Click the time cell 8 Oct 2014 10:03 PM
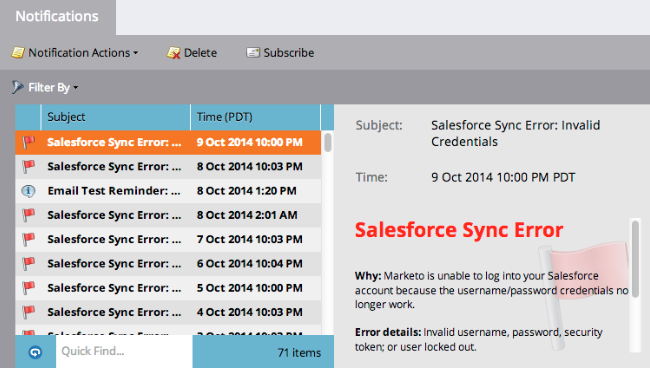Image resolution: width=650 pixels, height=368 pixels. 250,166
